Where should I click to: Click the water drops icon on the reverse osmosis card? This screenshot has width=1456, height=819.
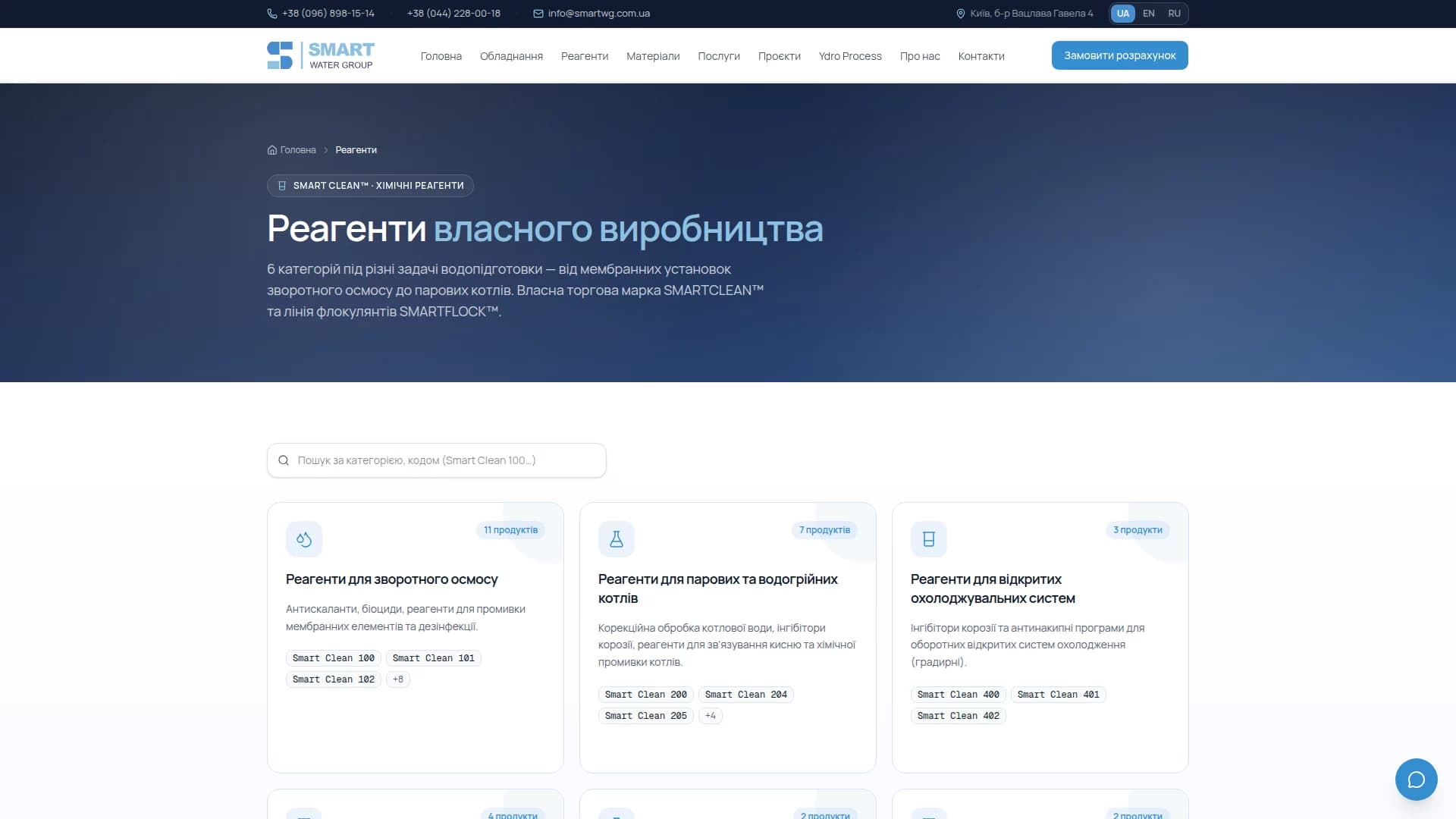[x=304, y=539]
